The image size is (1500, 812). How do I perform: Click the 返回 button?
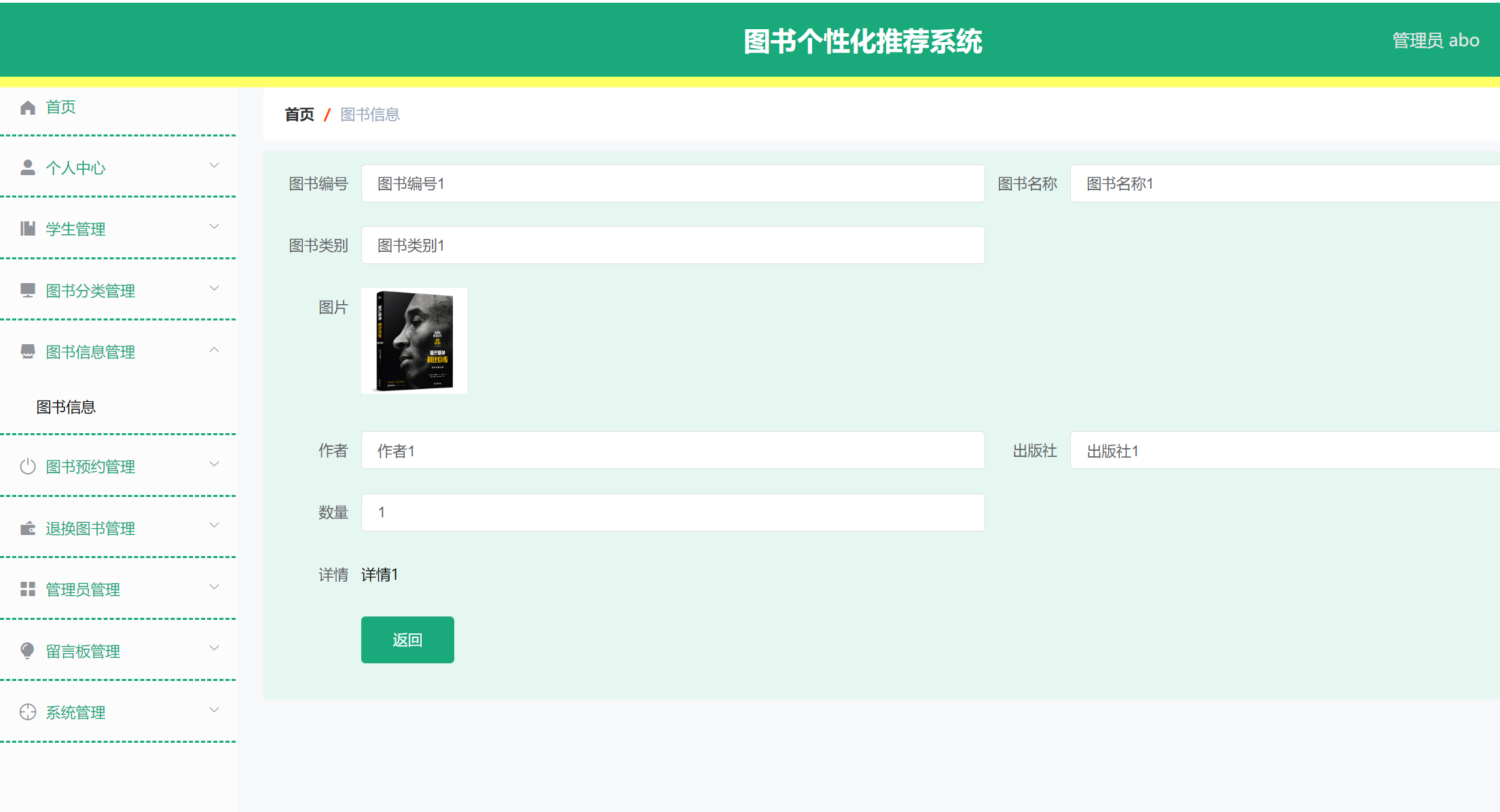point(407,639)
